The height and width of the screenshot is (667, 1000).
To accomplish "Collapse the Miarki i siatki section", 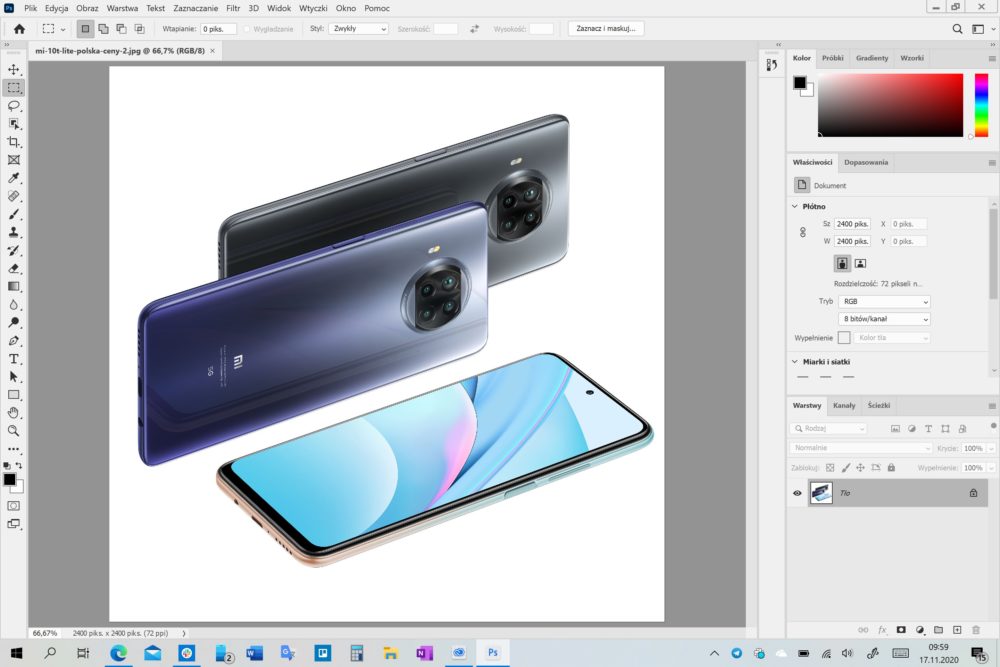I will click(795, 362).
